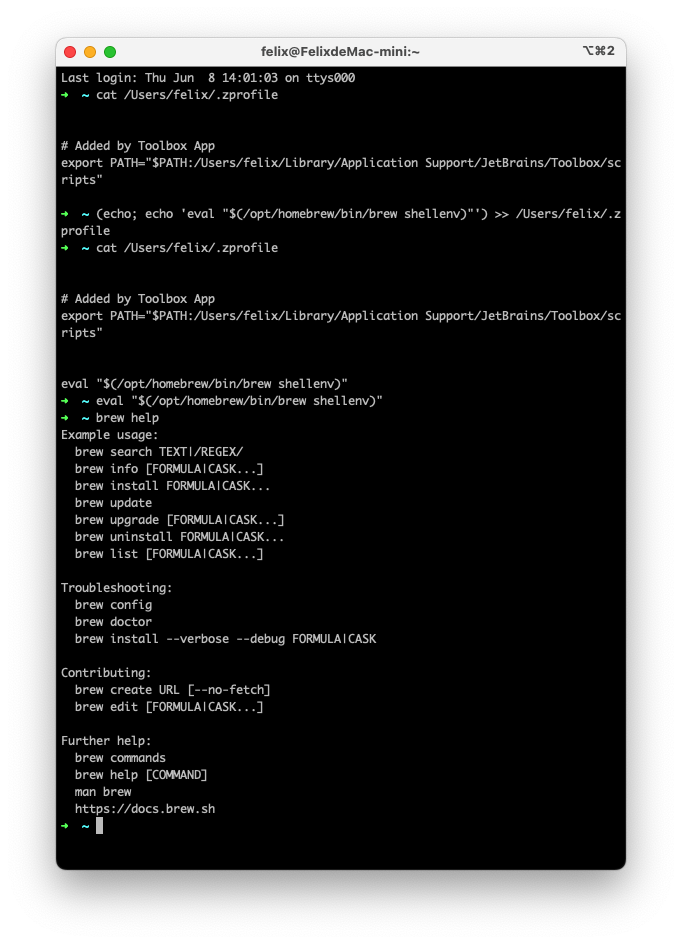Close the terminal window with the red button
682x944 pixels.
pos(70,52)
